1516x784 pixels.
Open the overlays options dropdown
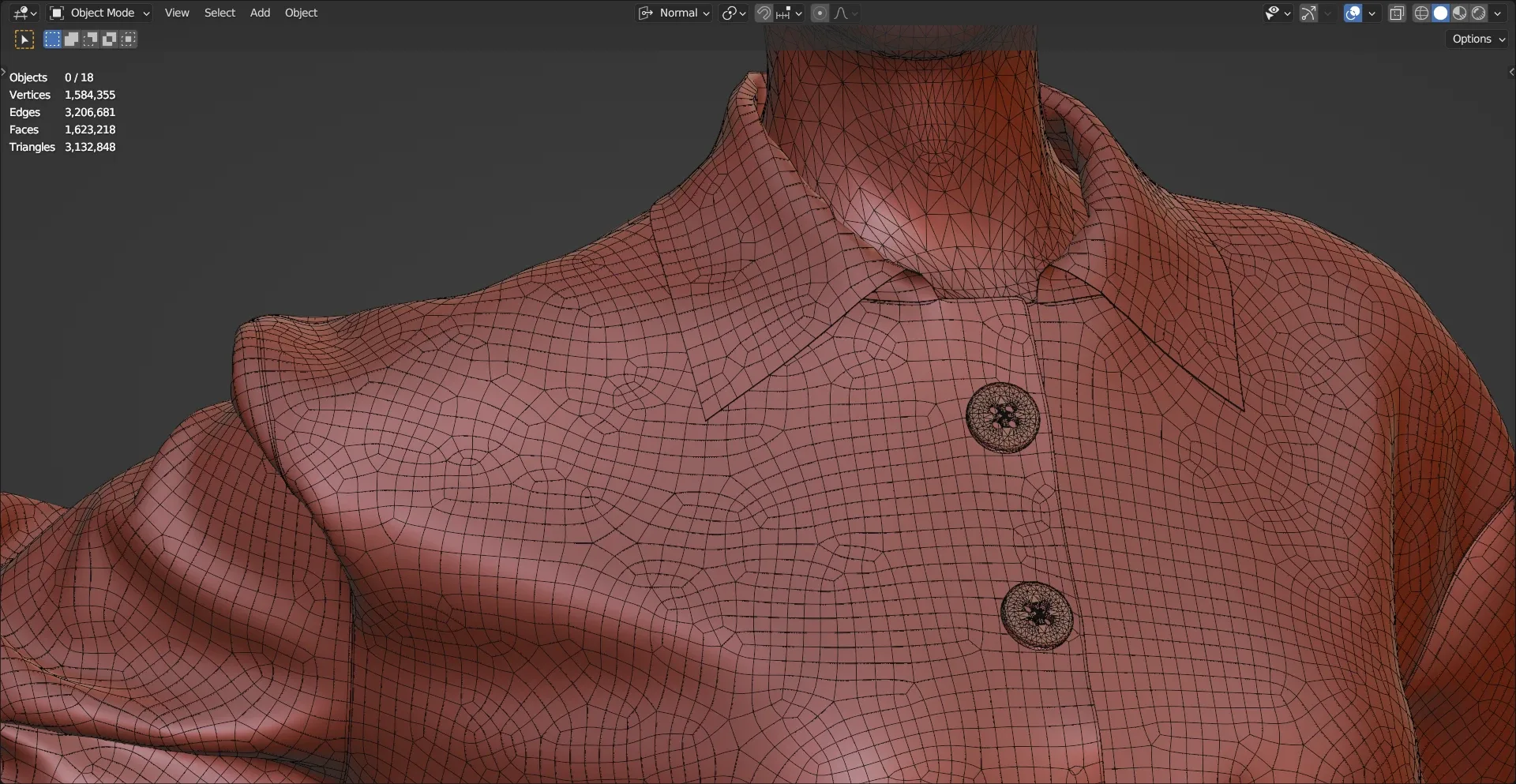point(1372,13)
